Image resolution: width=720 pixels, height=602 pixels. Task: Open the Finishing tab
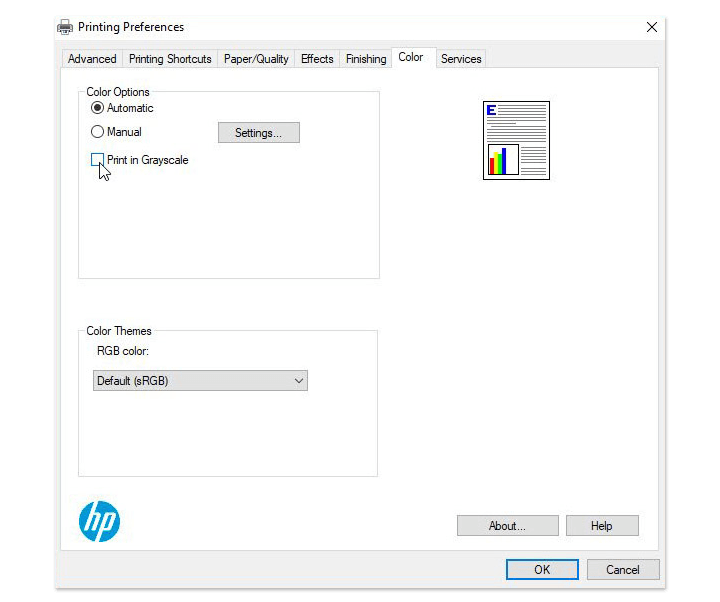point(366,59)
